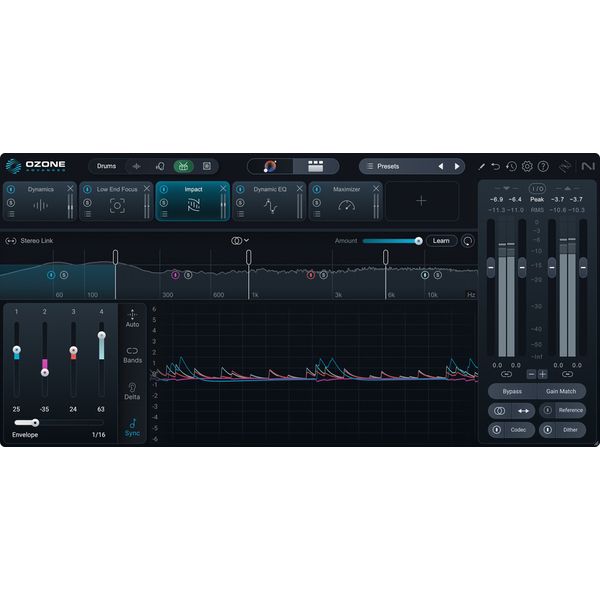The image size is (600, 600).
Task: Open the Dynamic EQ module curve icon
Action: [x=270, y=206]
